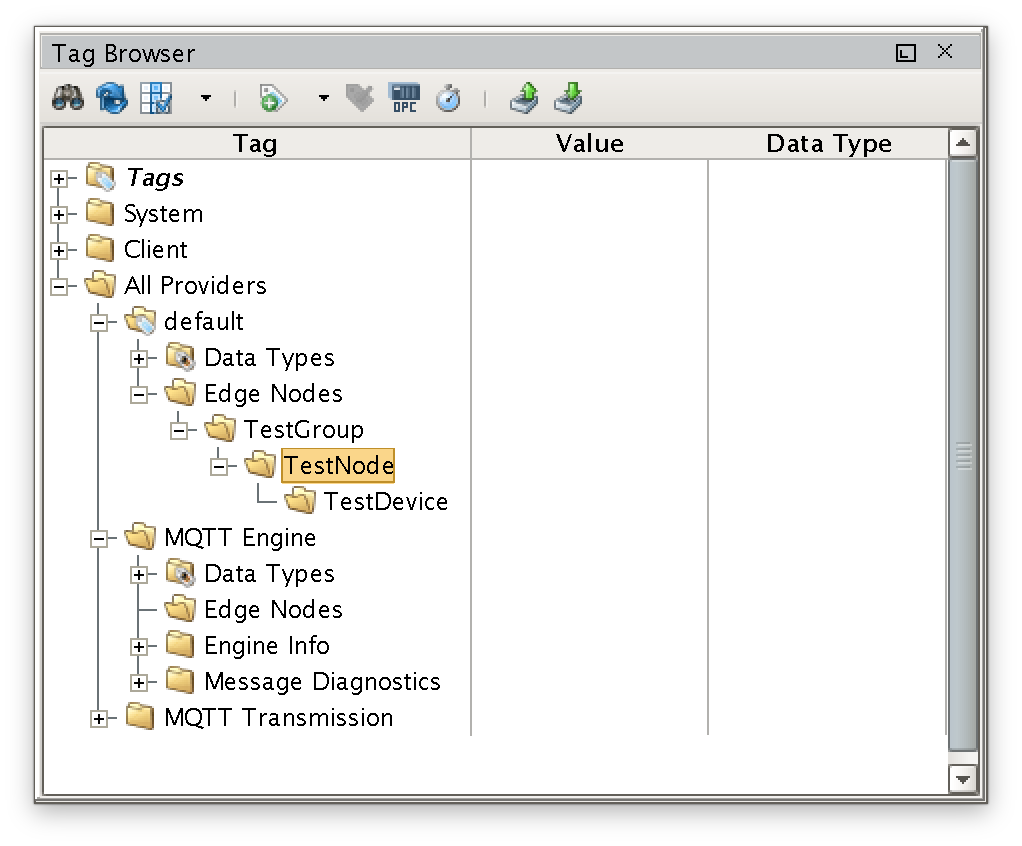Select Data Types label under default
The image size is (1022, 846).
click(269, 358)
